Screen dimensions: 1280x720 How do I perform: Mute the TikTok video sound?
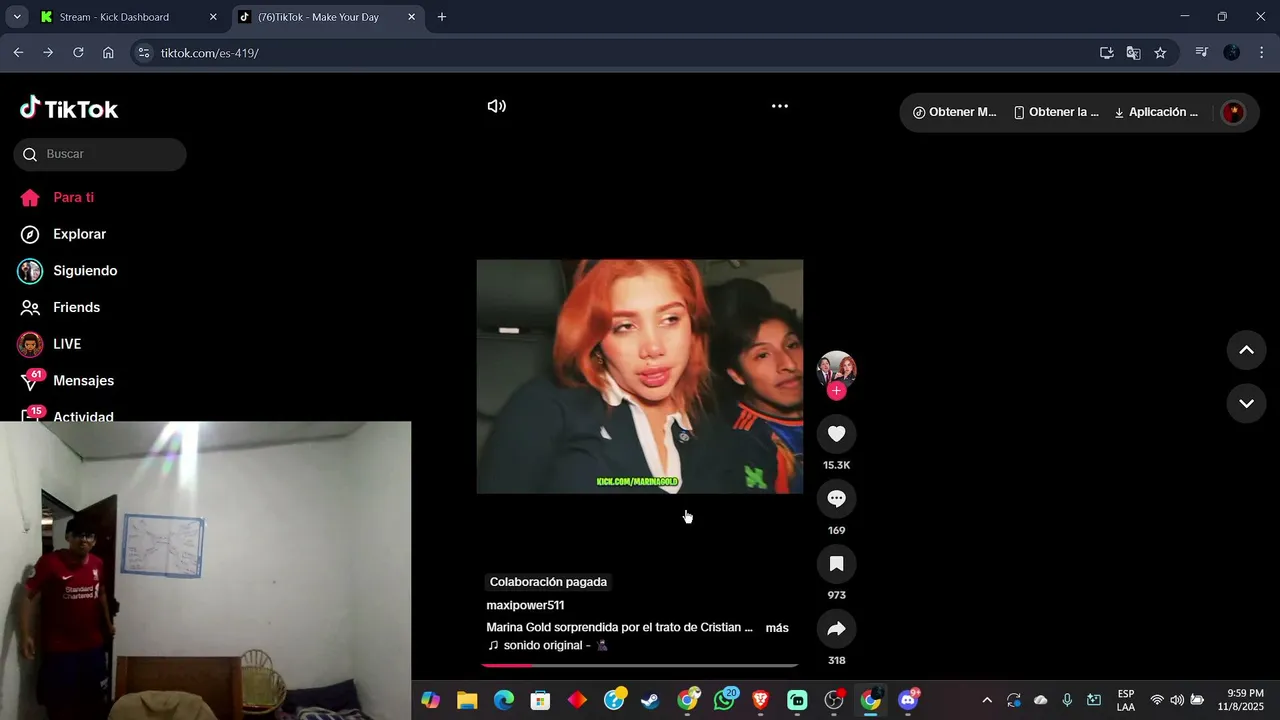(x=496, y=106)
